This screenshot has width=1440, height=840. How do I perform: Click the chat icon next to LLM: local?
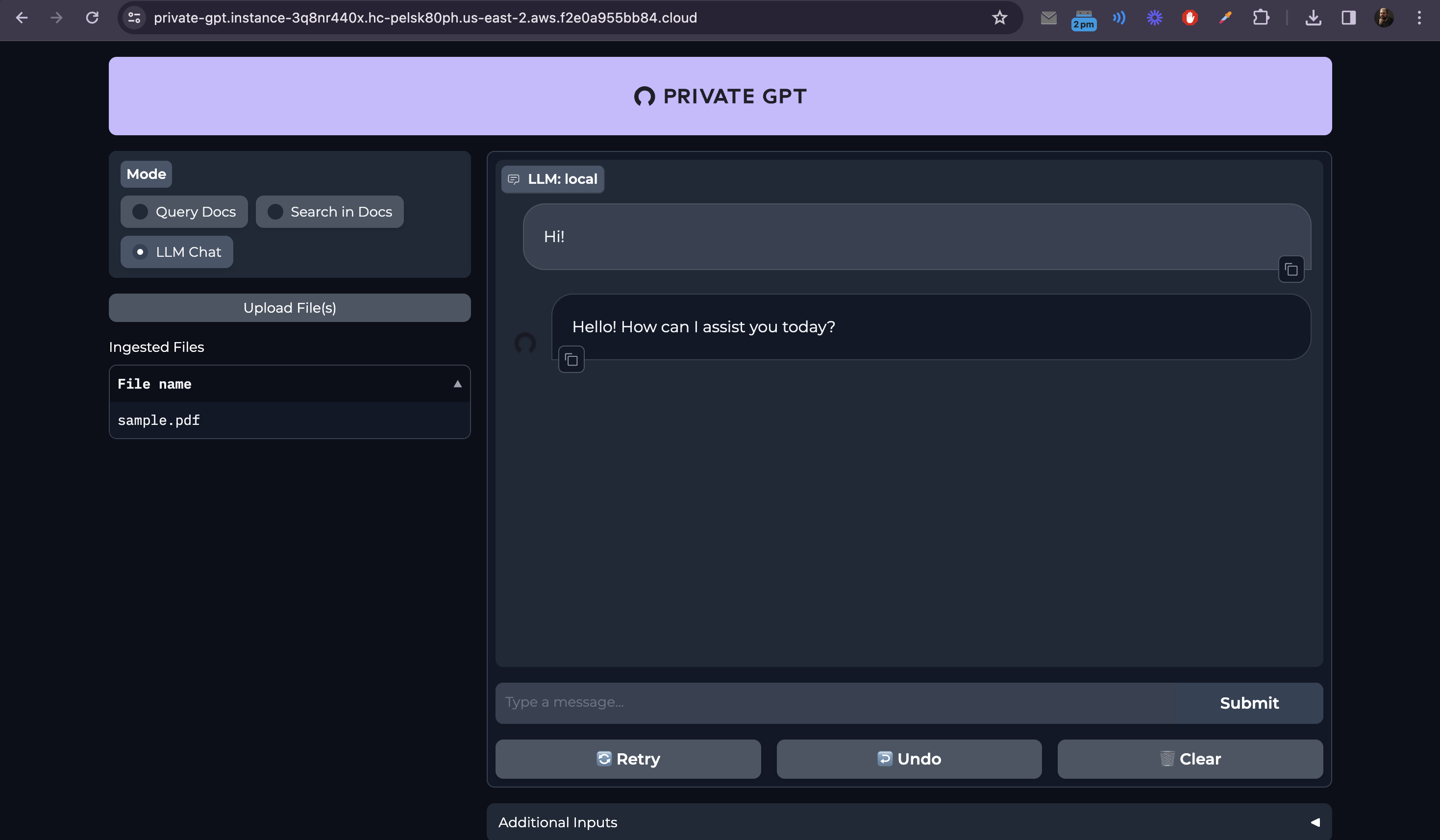(x=514, y=179)
